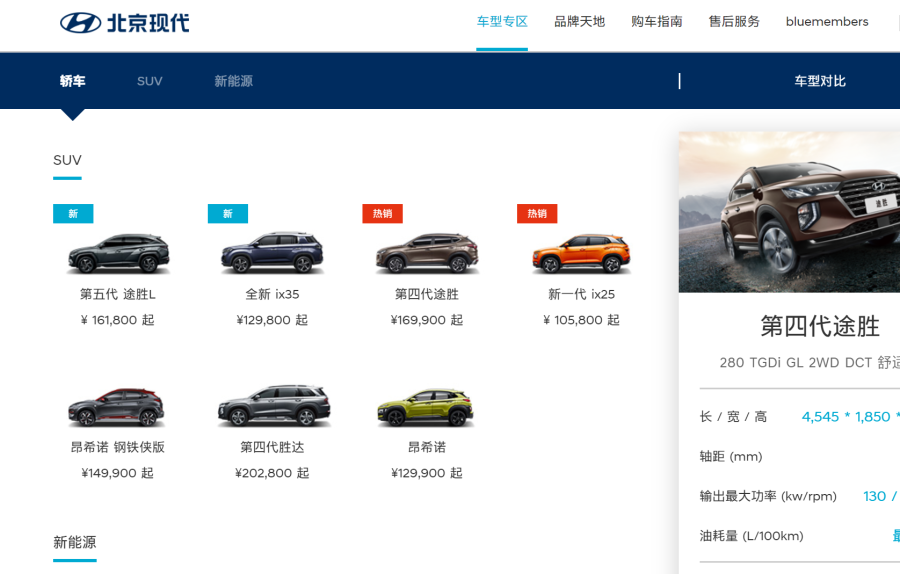Screen dimensions: 900x574
Task: Click the 热销 badge above ix25
Action: (537, 214)
